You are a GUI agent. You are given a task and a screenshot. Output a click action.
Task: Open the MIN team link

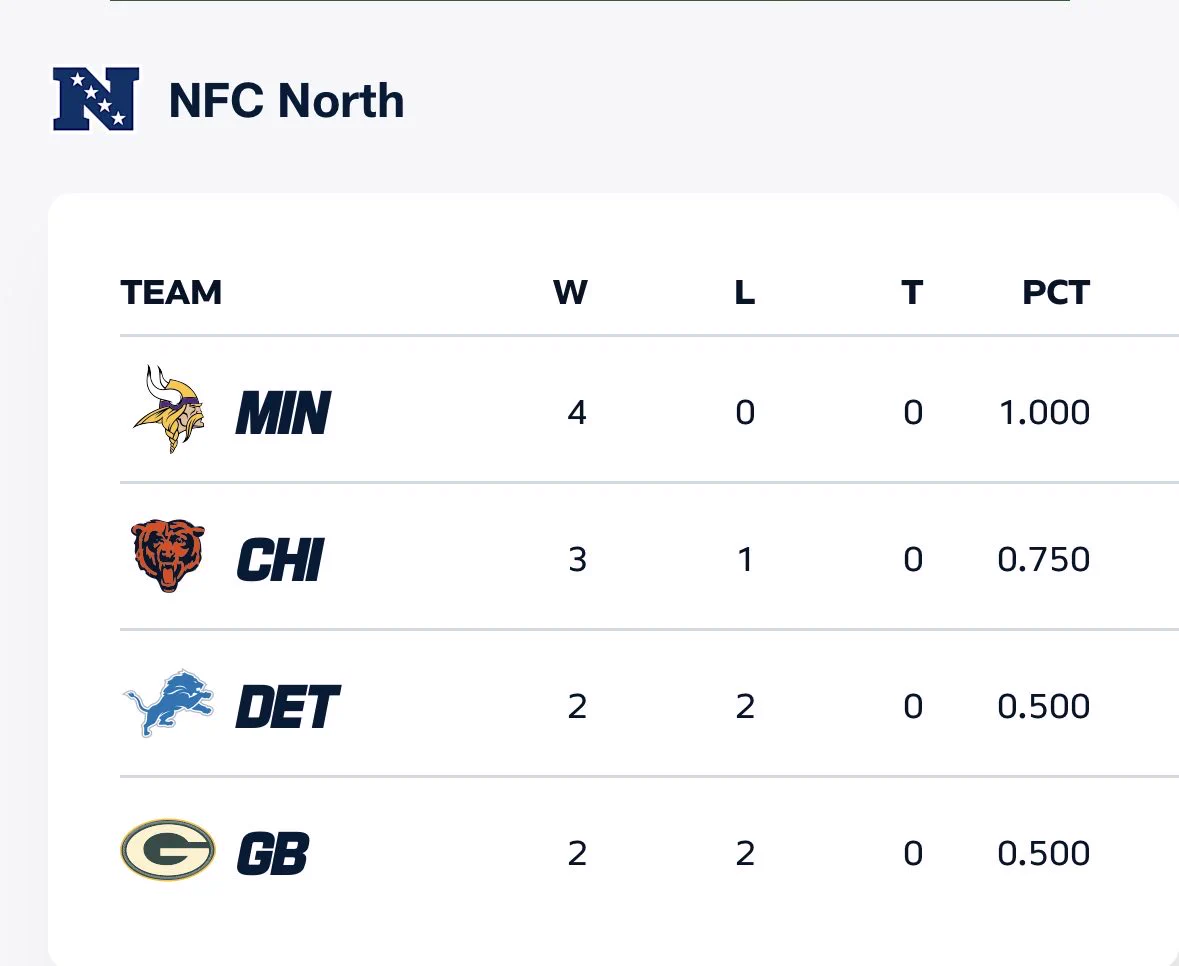coord(283,413)
